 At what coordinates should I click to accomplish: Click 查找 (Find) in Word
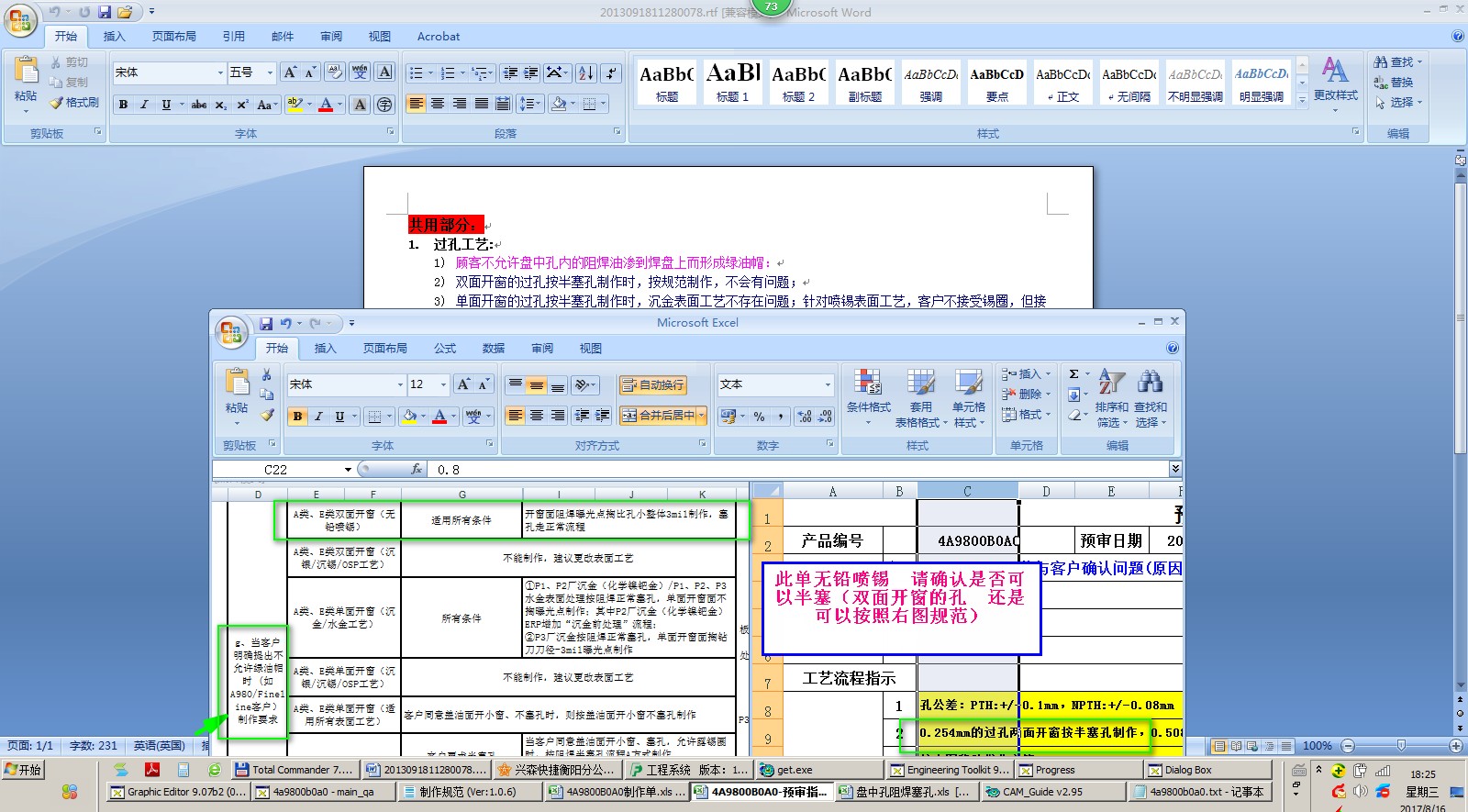[x=1396, y=62]
